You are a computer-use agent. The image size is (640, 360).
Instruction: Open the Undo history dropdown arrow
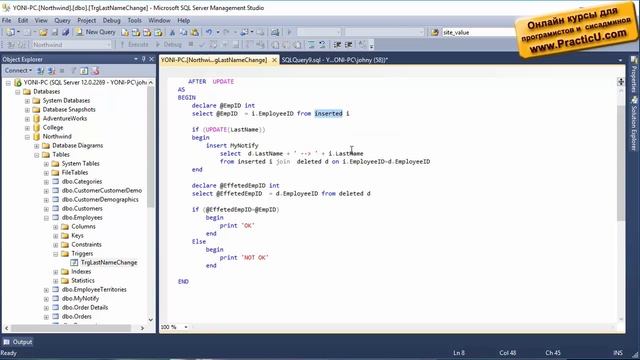click(218, 32)
